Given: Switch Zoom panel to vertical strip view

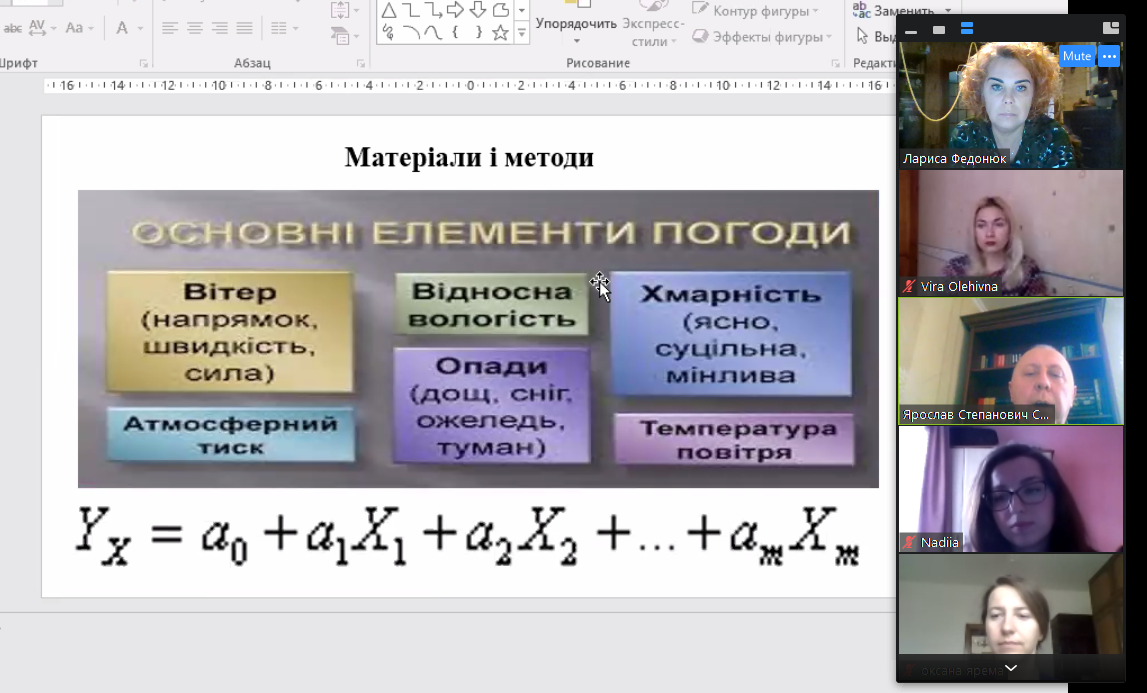Looking at the screenshot, I should click(967, 29).
